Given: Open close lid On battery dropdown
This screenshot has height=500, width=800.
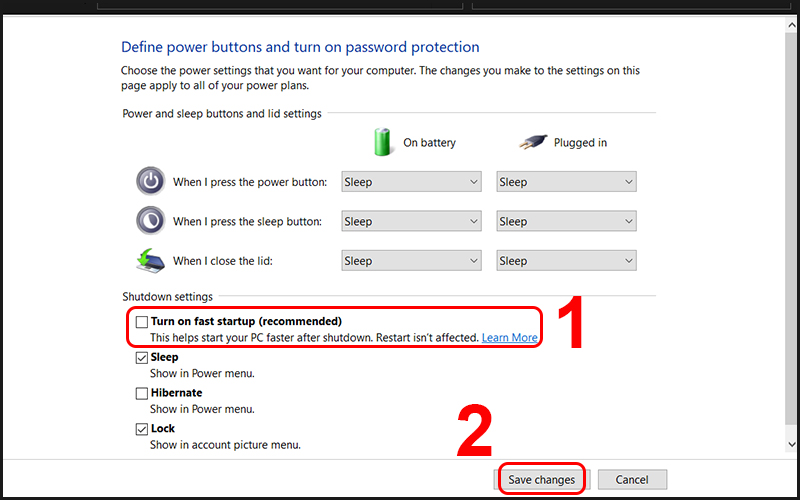Looking at the screenshot, I should 411,260.
